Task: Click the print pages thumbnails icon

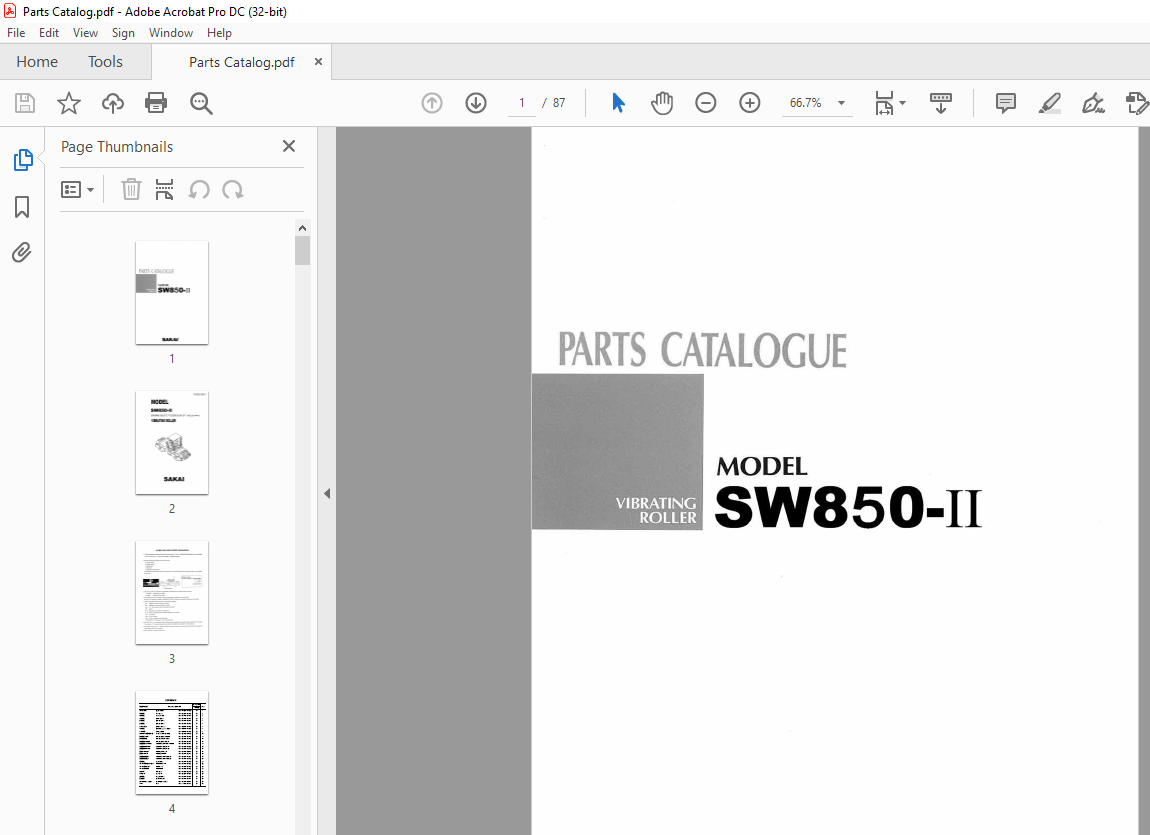Action: pyautogui.click(x=164, y=190)
